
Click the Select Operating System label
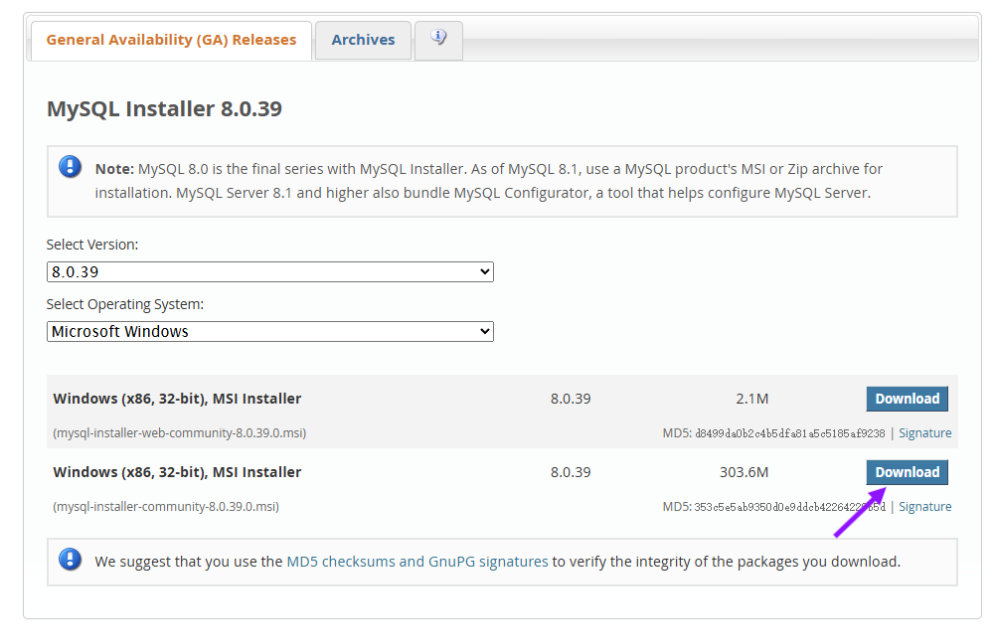[x=125, y=304]
